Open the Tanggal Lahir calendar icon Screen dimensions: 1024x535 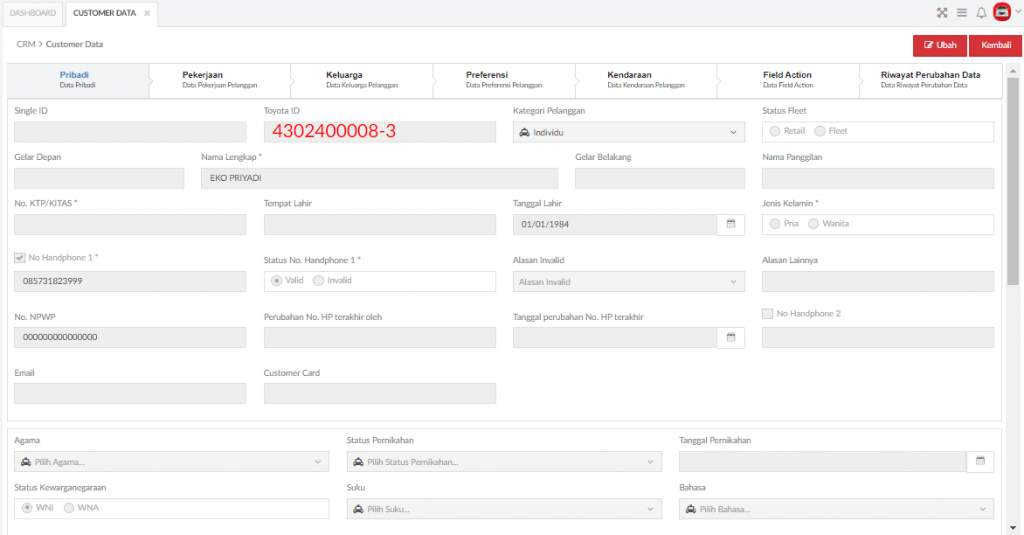pos(731,224)
